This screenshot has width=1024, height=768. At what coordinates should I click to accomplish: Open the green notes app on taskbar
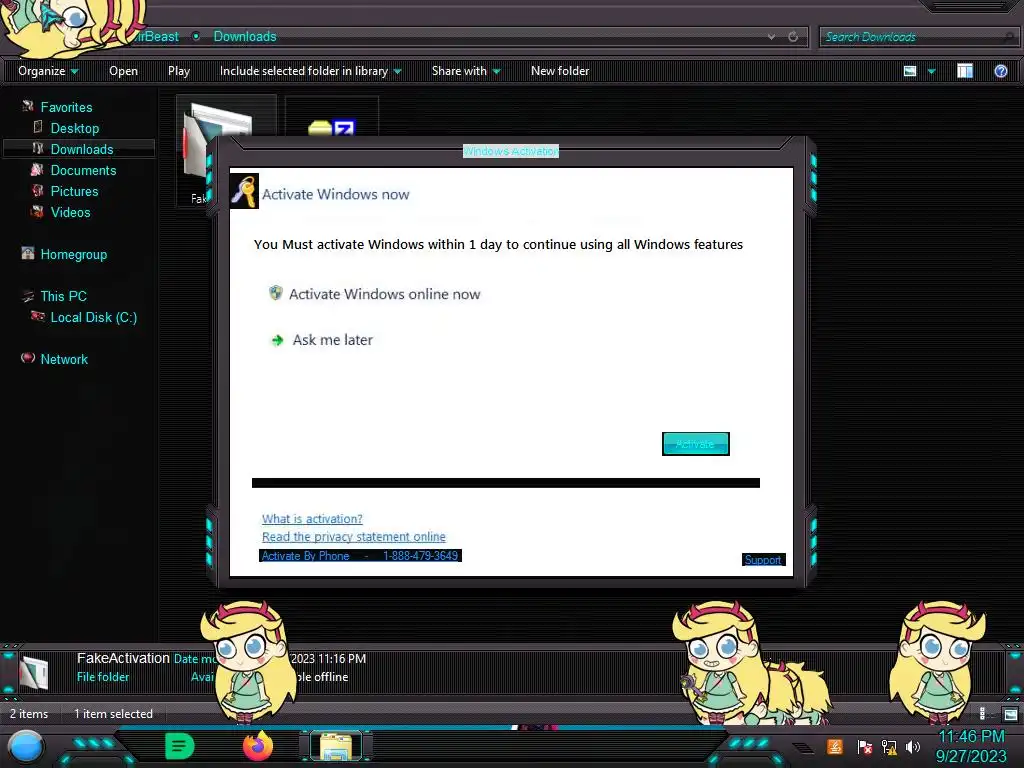tap(179, 746)
